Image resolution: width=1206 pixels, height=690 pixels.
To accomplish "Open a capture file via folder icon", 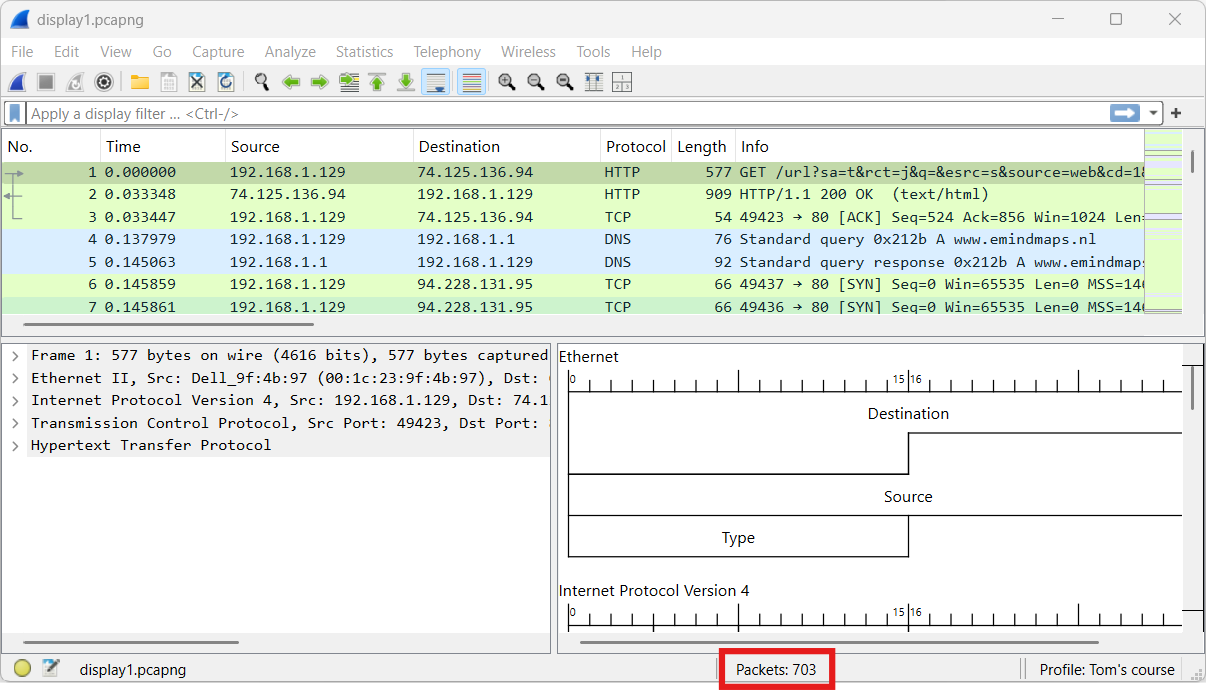I will click(x=140, y=82).
